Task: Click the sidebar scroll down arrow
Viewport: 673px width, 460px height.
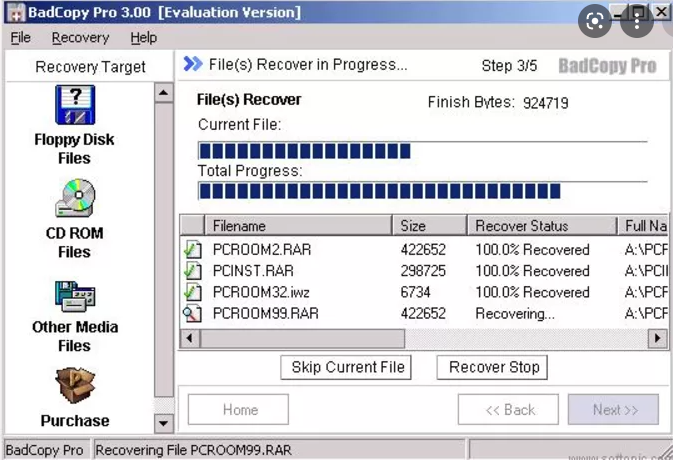Action: pos(164,424)
